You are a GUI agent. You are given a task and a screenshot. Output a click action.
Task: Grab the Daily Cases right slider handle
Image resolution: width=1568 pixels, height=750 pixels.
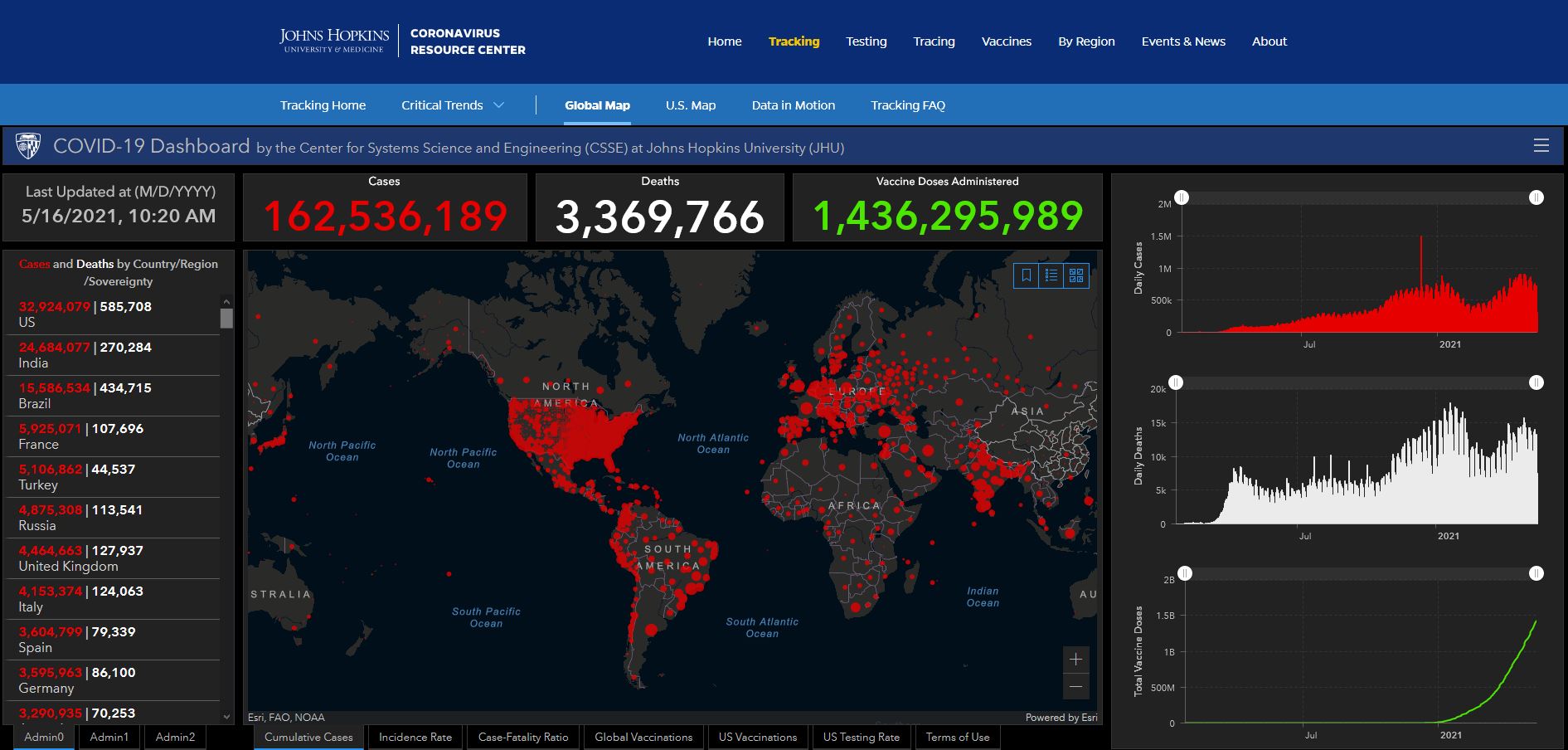coord(1536,197)
